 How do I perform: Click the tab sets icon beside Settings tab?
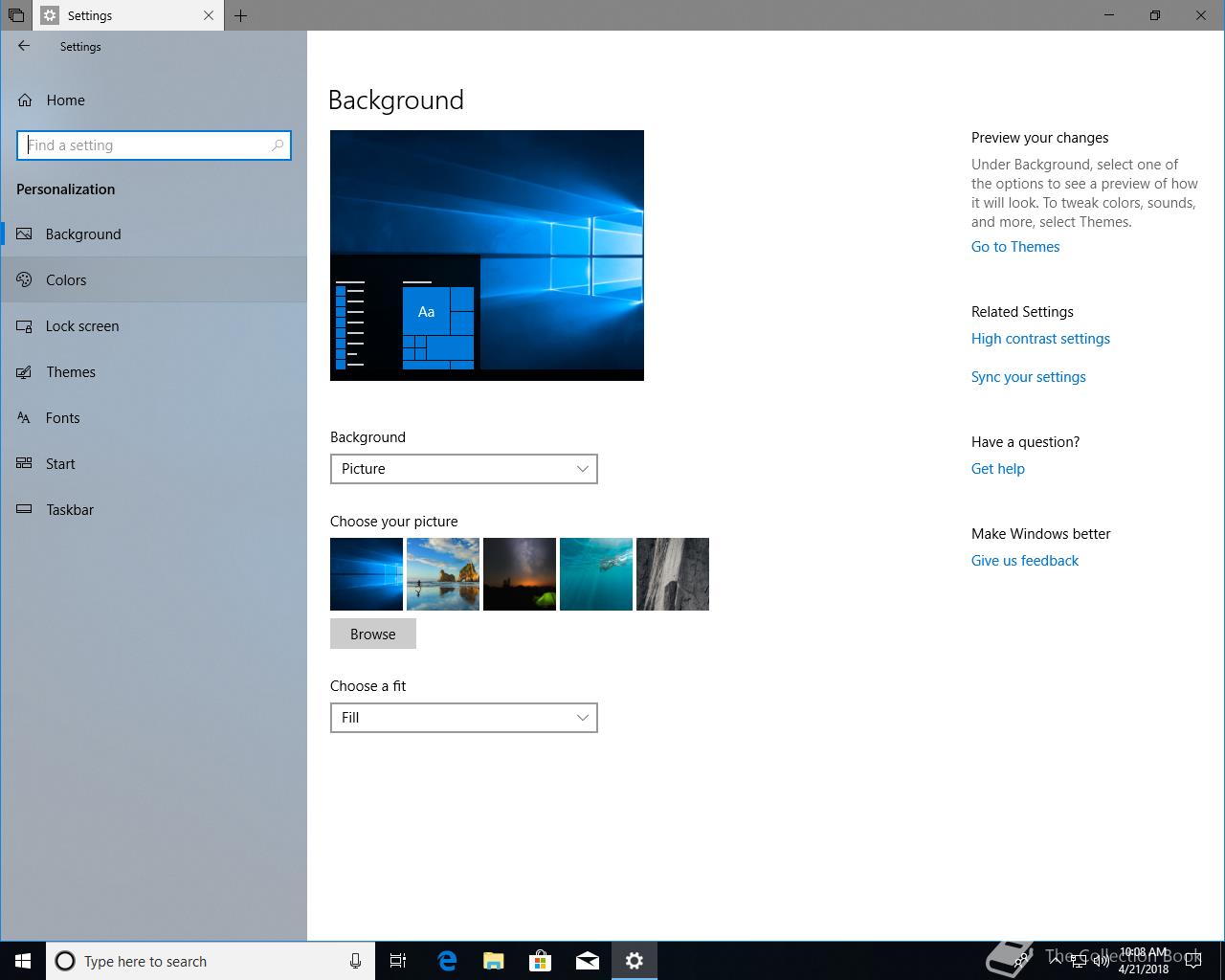[16, 15]
